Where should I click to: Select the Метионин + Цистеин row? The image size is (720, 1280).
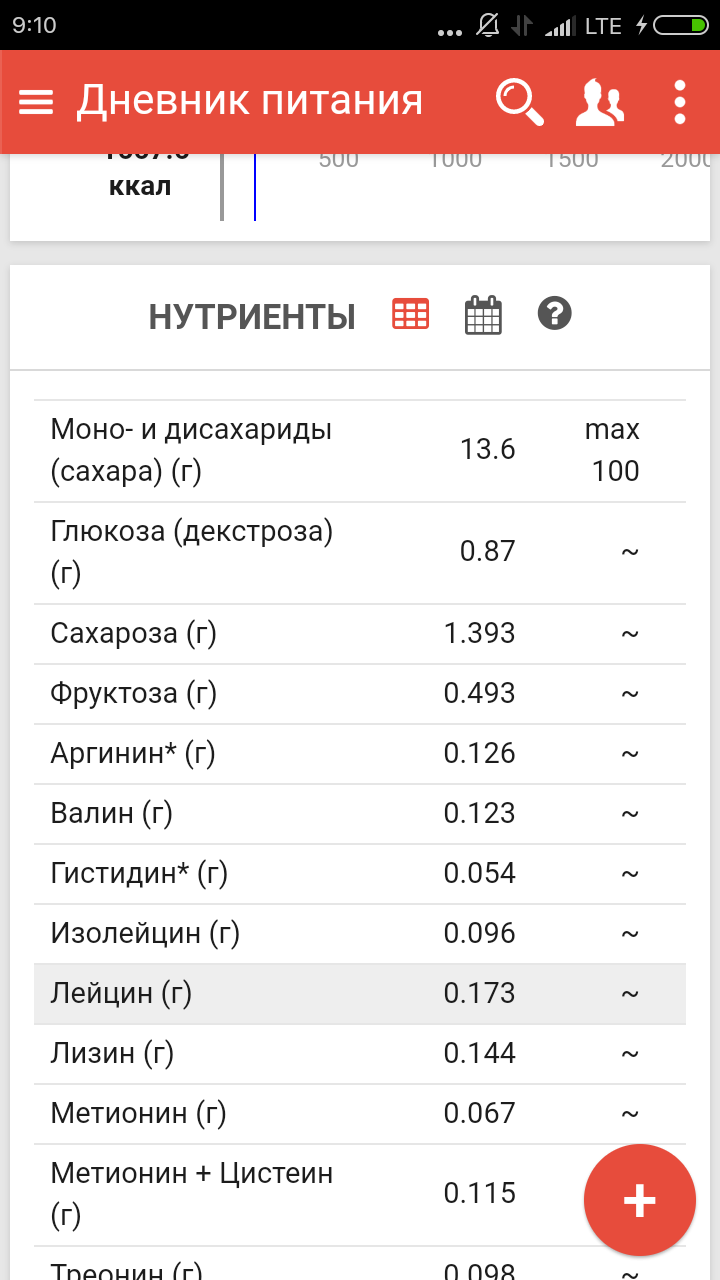coord(300,1194)
